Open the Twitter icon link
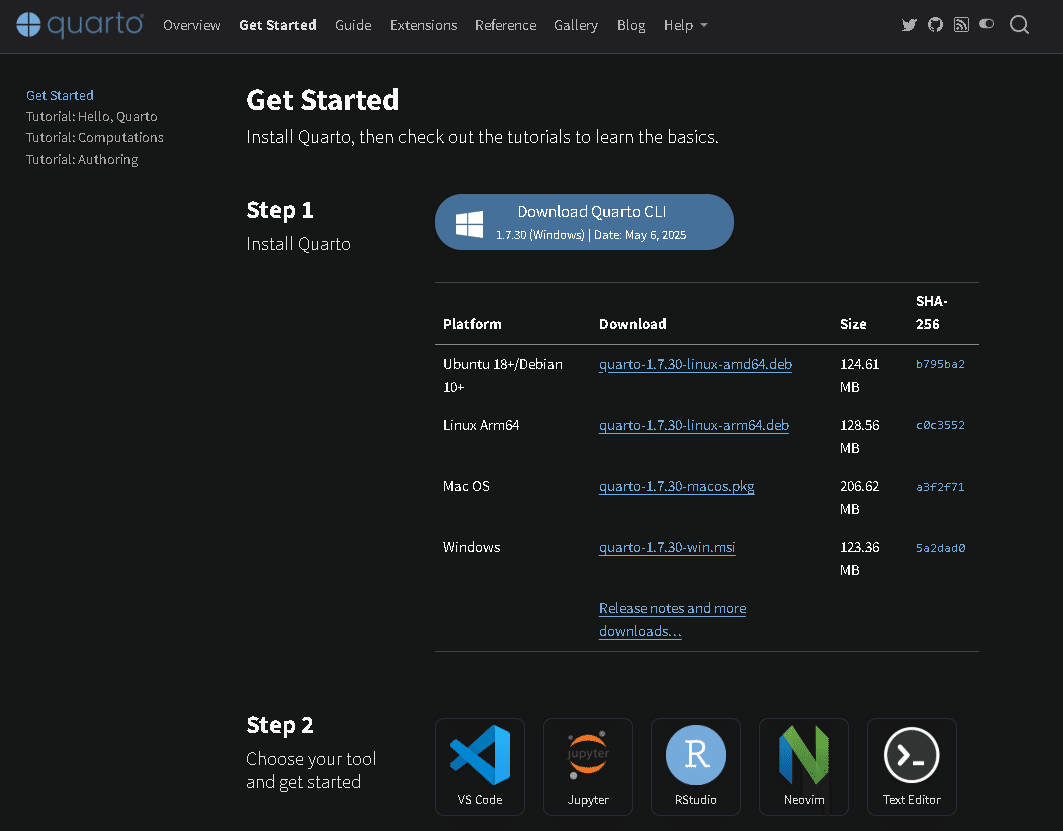The width and height of the screenshot is (1063, 831). (x=909, y=25)
